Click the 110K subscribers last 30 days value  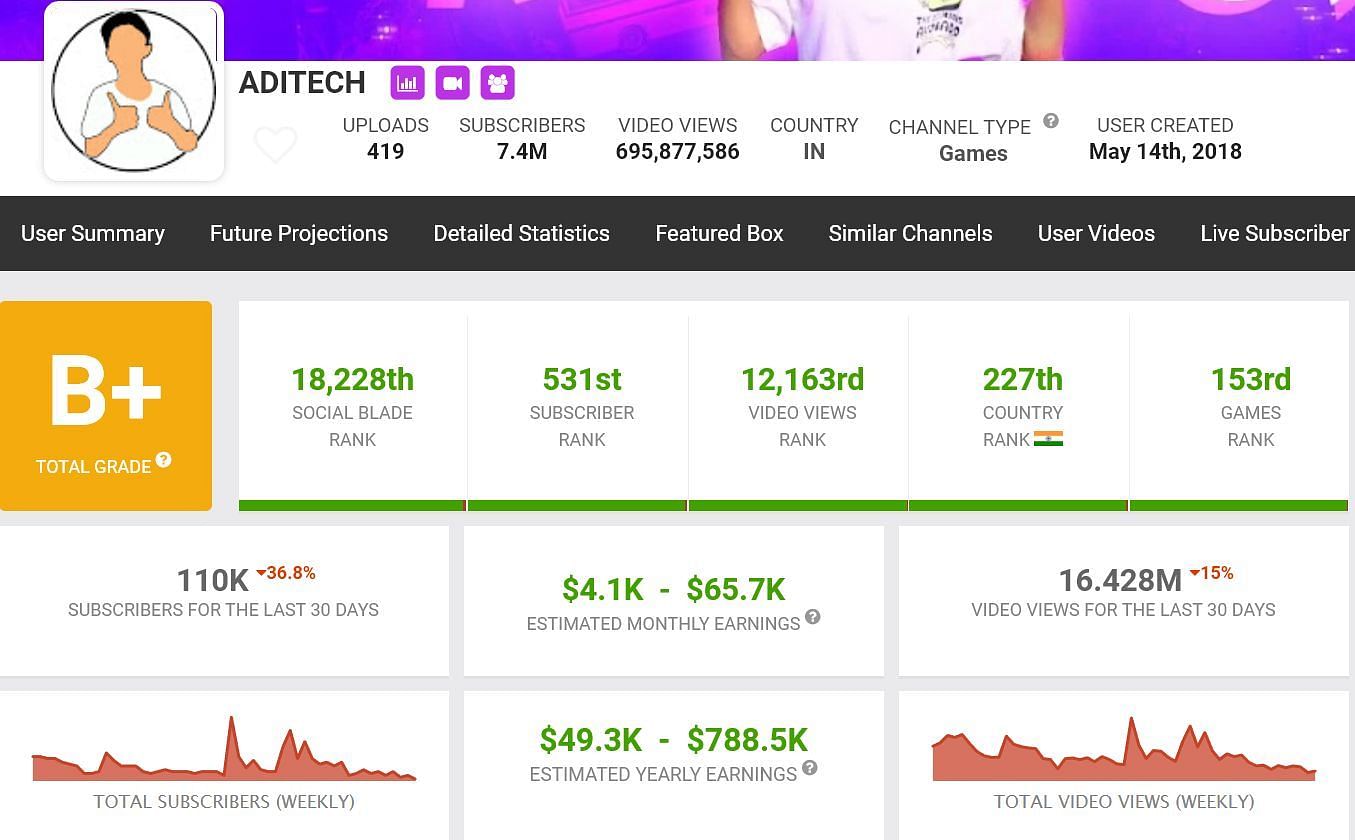[213, 581]
